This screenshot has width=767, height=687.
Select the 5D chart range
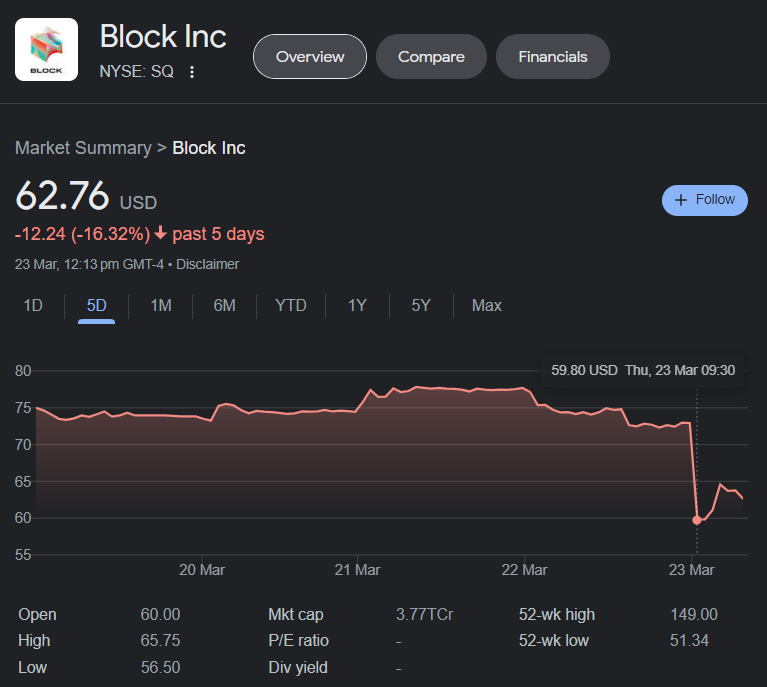click(x=96, y=305)
